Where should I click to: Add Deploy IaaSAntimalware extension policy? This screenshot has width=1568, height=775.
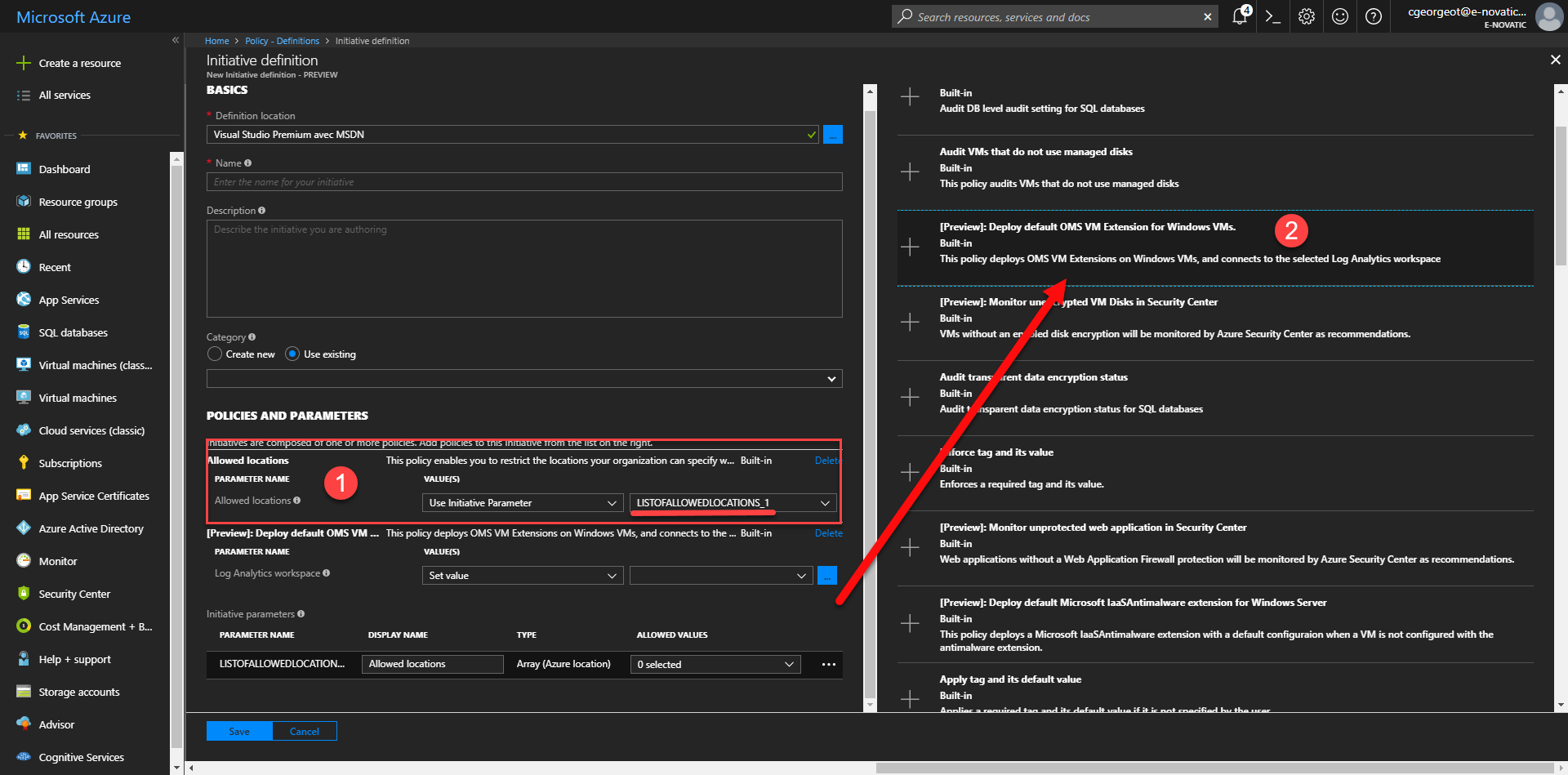click(x=910, y=624)
